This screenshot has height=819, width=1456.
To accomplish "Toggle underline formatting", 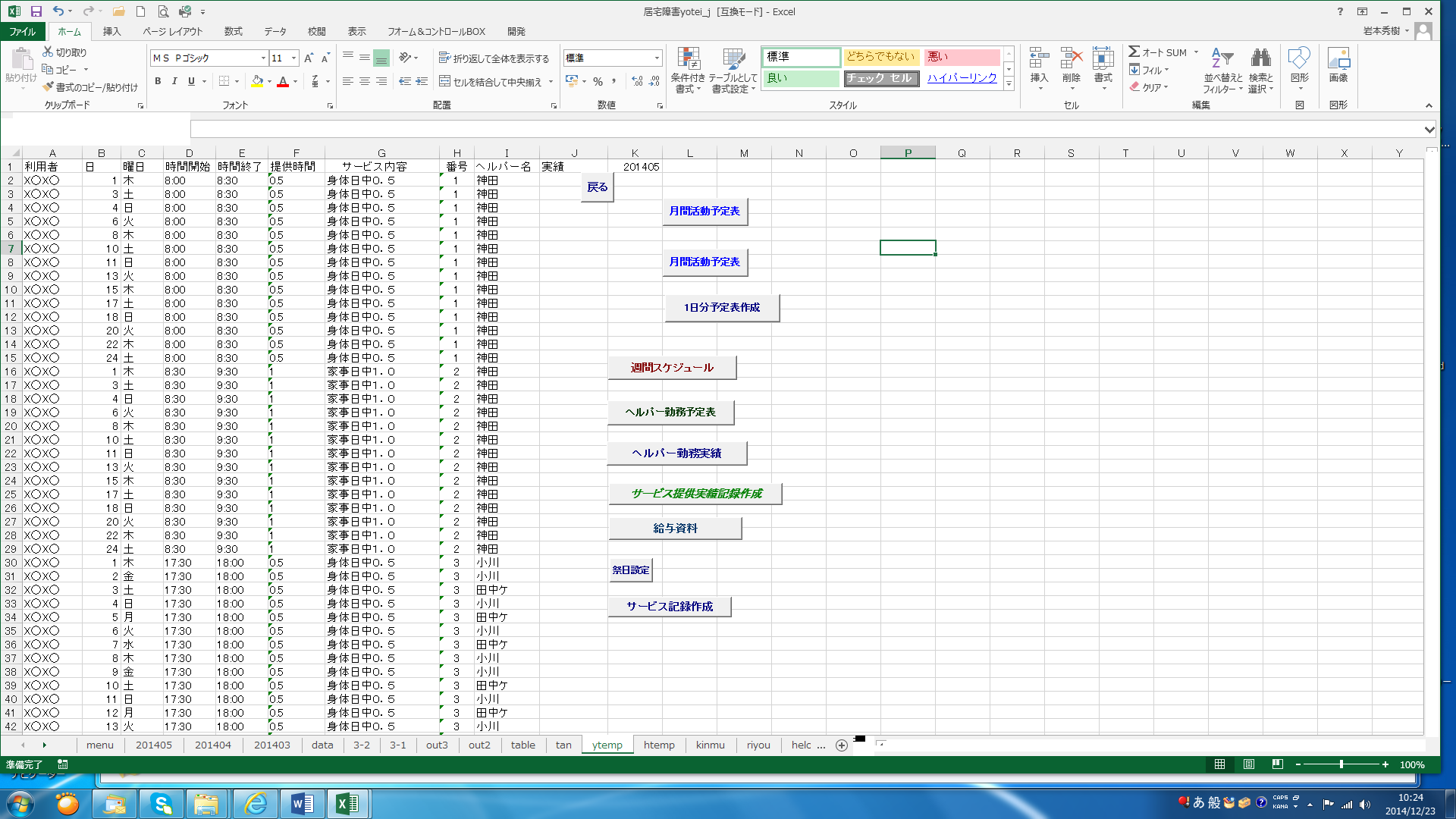I will [x=191, y=81].
